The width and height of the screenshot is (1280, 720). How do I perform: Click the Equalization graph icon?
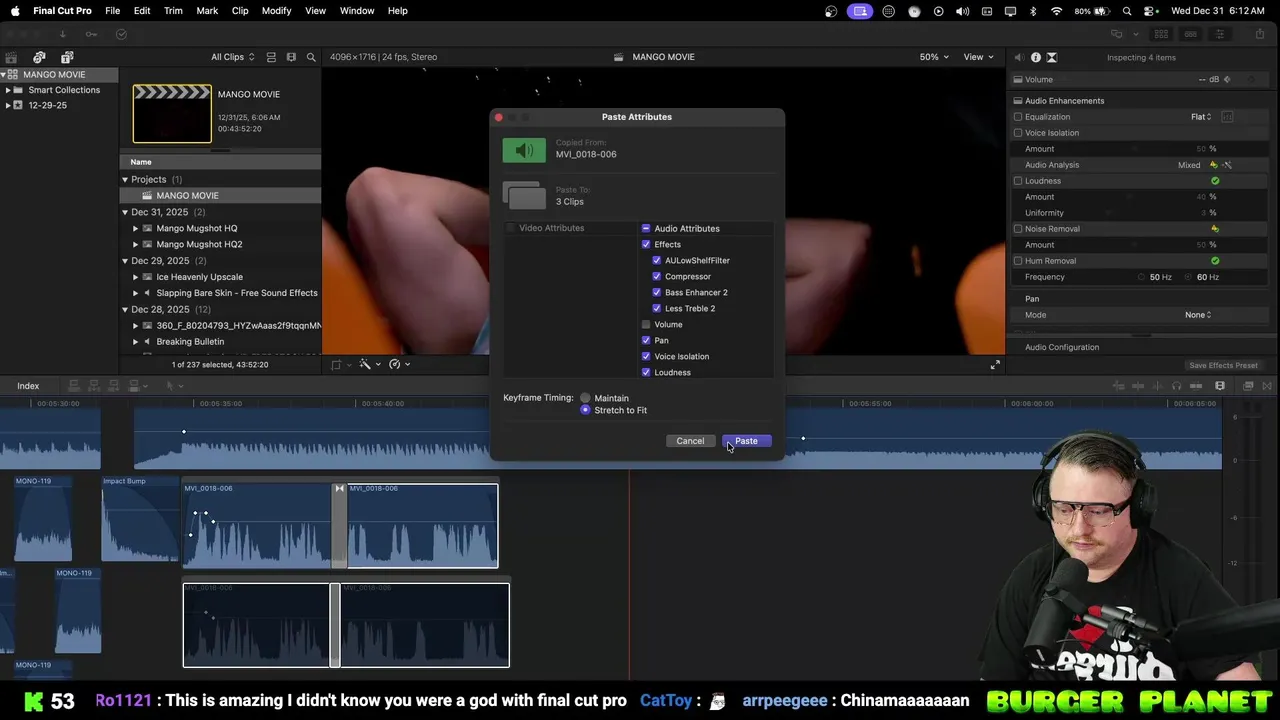(x=1227, y=117)
